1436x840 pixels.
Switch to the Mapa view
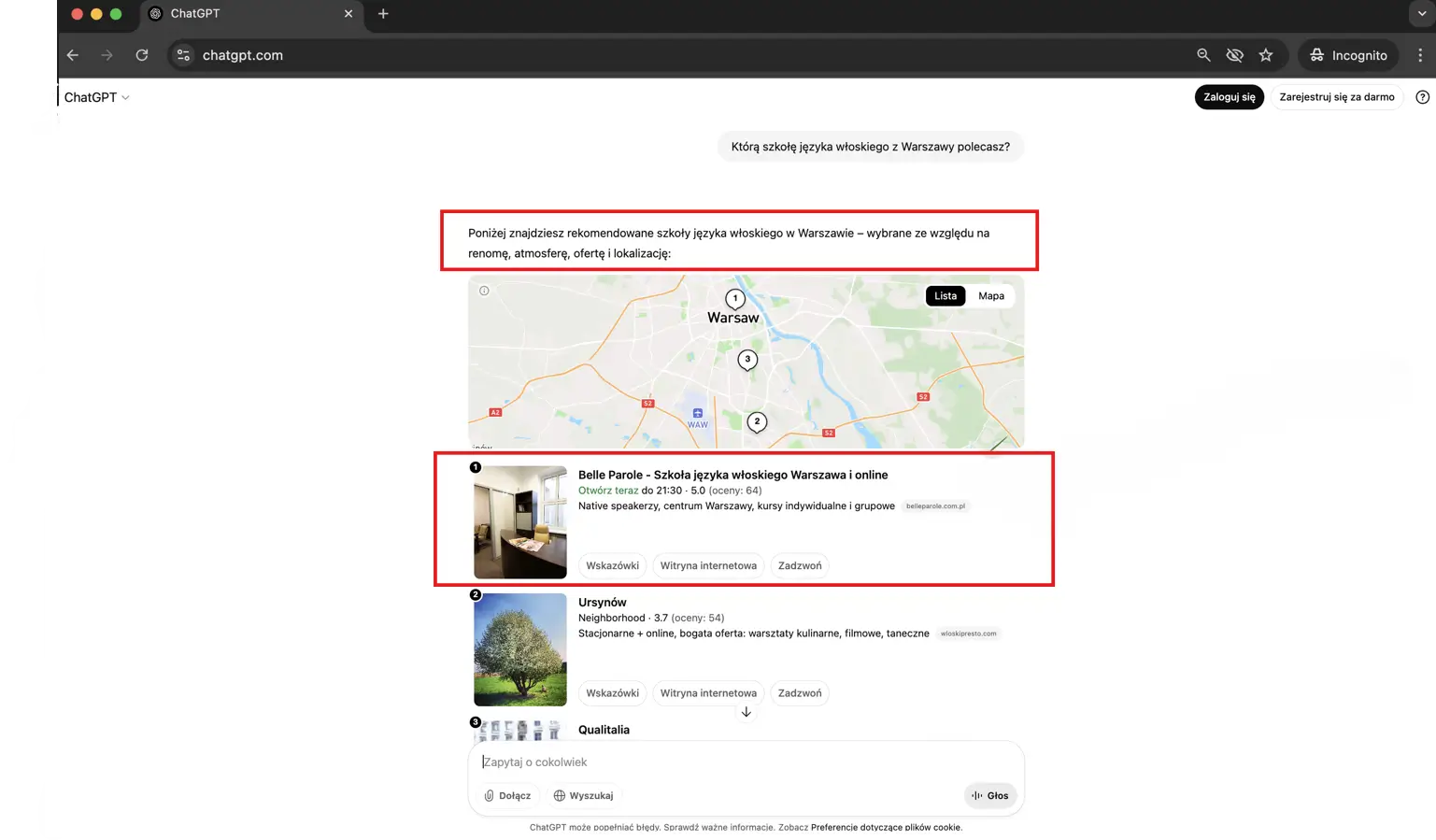tap(991, 296)
